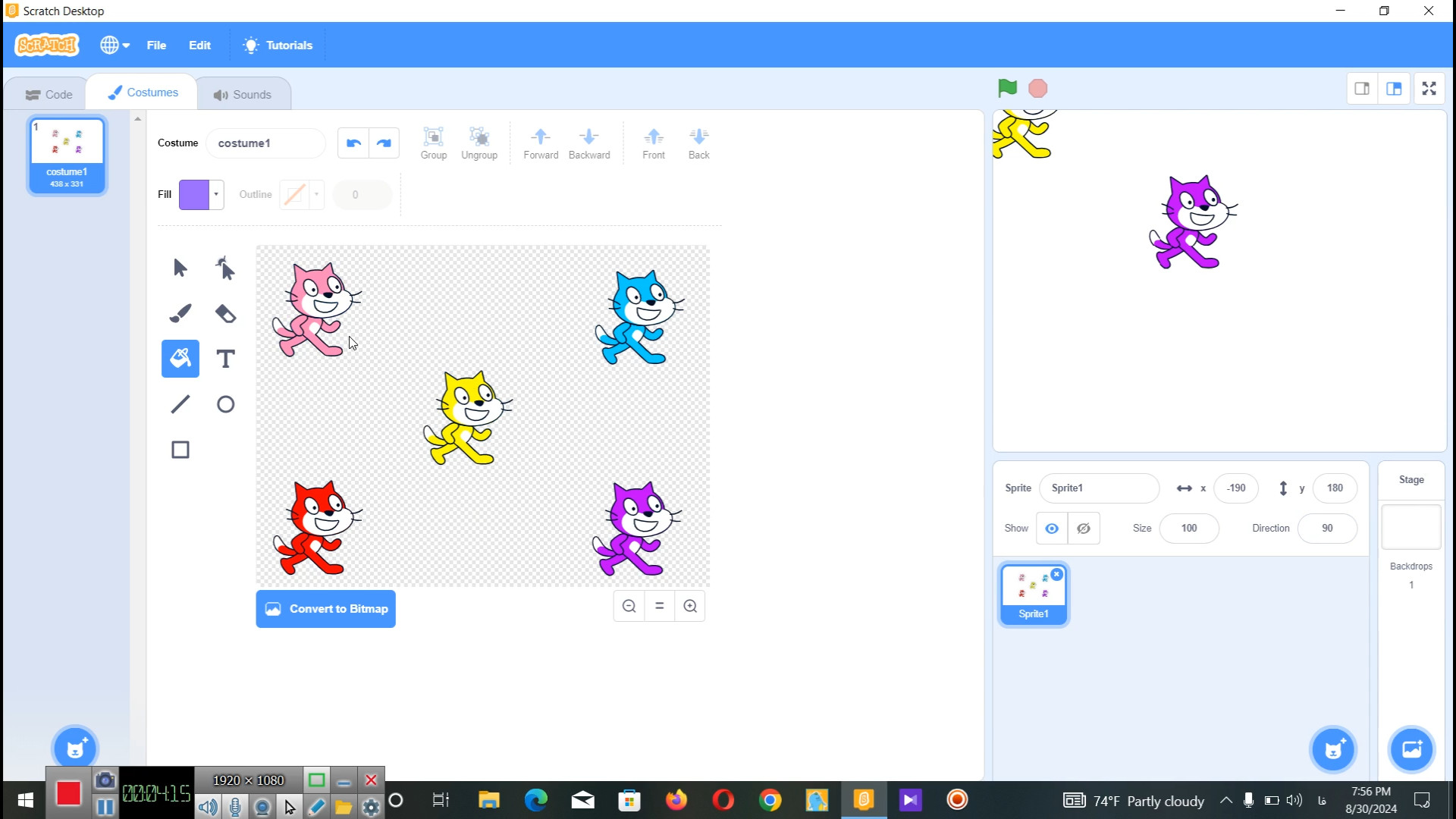Image resolution: width=1456 pixels, height=819 pixels.
Task: Click the Direction value field
Action: point(1327,529)
